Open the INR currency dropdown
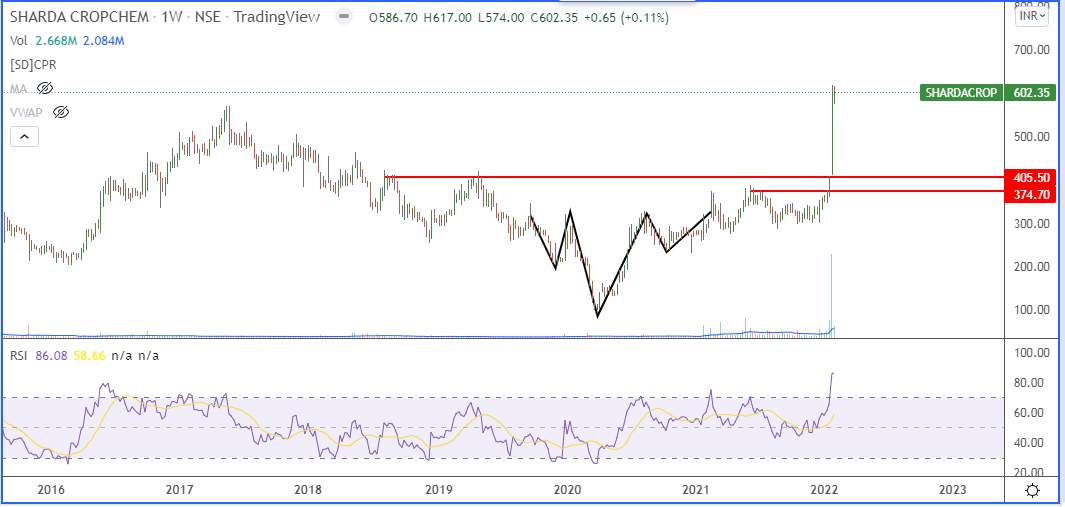 coord(1033,16)
